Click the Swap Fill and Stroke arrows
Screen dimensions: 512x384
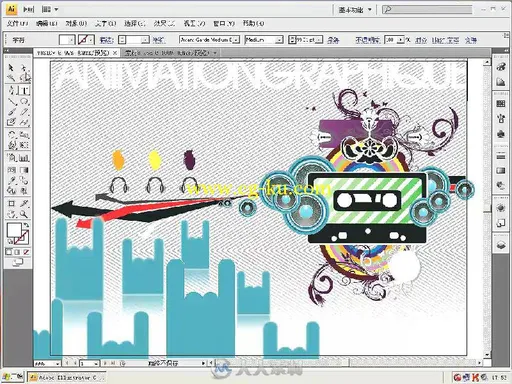pos(26,226)
